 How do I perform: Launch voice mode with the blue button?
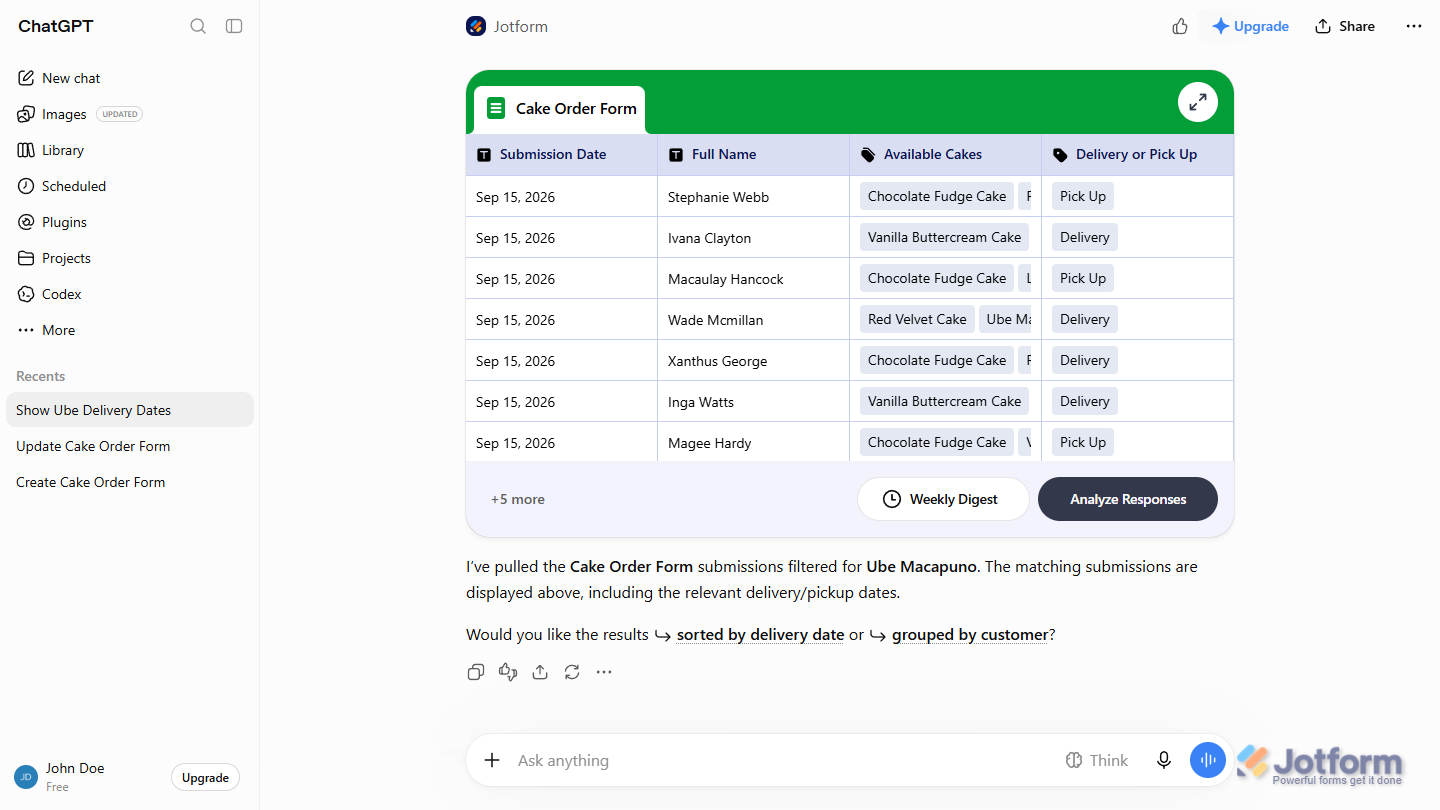[x=1208, y=760]
